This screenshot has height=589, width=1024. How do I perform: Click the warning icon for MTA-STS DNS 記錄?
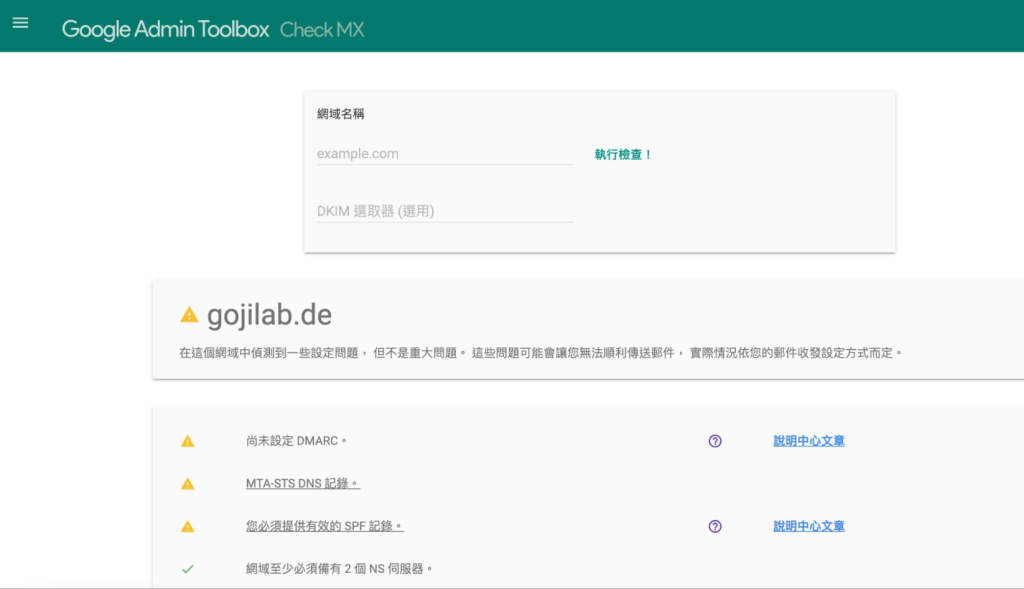point(187,484)
